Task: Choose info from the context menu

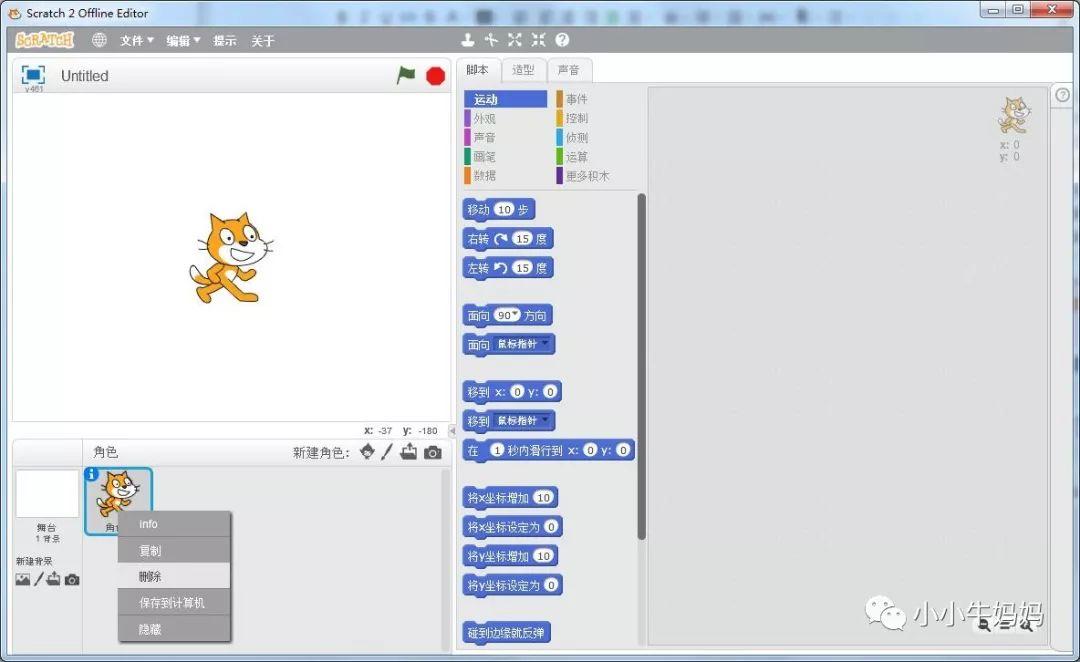Action: 174,524
